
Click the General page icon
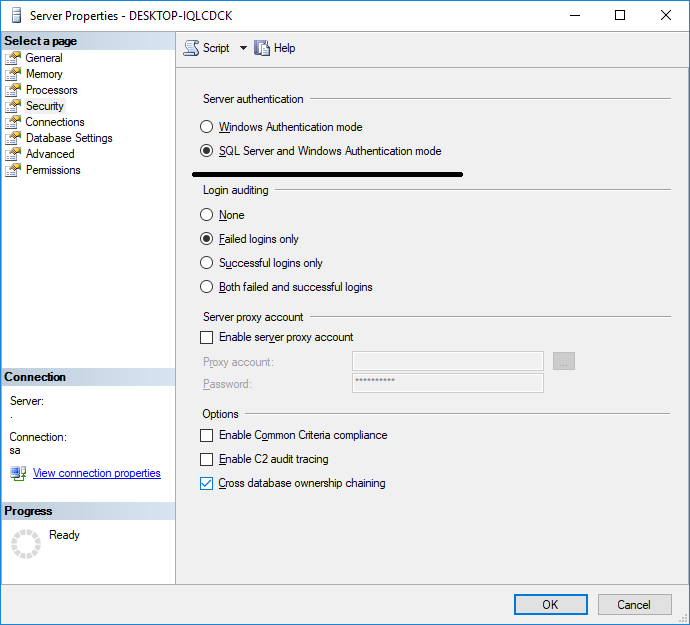tap(13, 58)
